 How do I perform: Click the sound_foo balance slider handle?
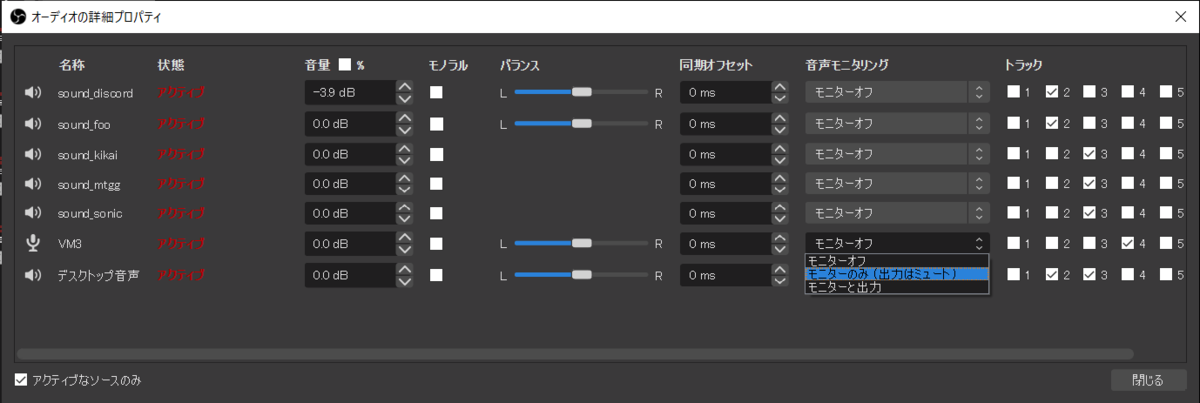[x=581, y=124]
